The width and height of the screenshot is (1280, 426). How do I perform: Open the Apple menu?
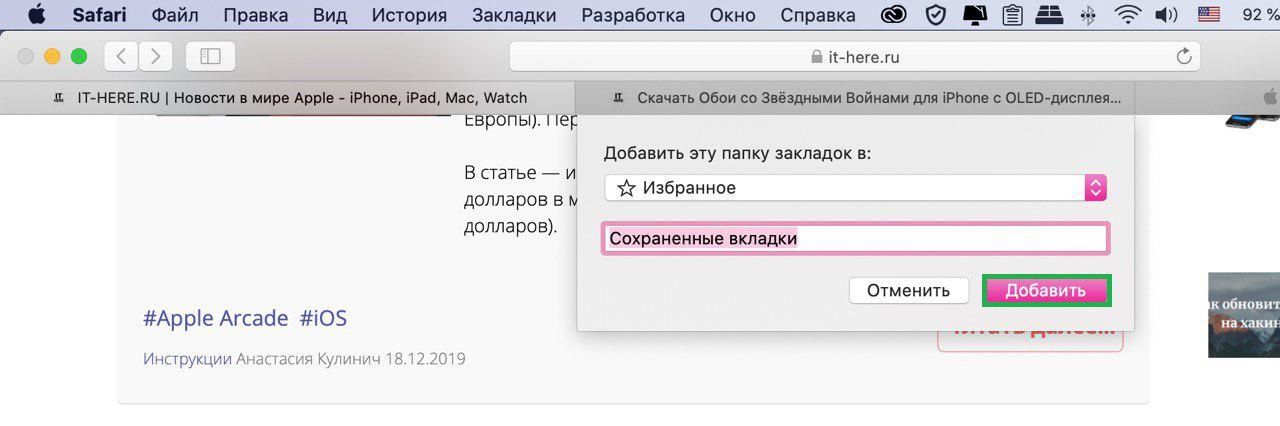(36, 15)
